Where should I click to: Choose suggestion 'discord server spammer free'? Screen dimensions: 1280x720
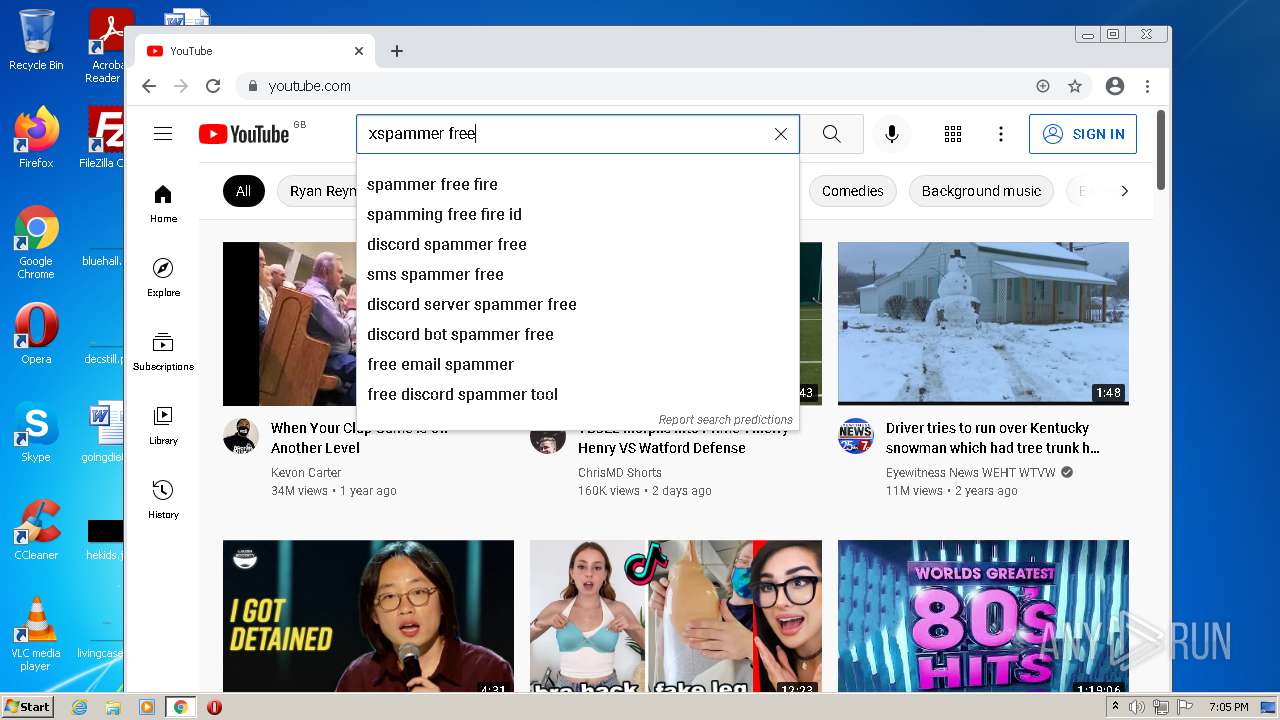point(578,304)
